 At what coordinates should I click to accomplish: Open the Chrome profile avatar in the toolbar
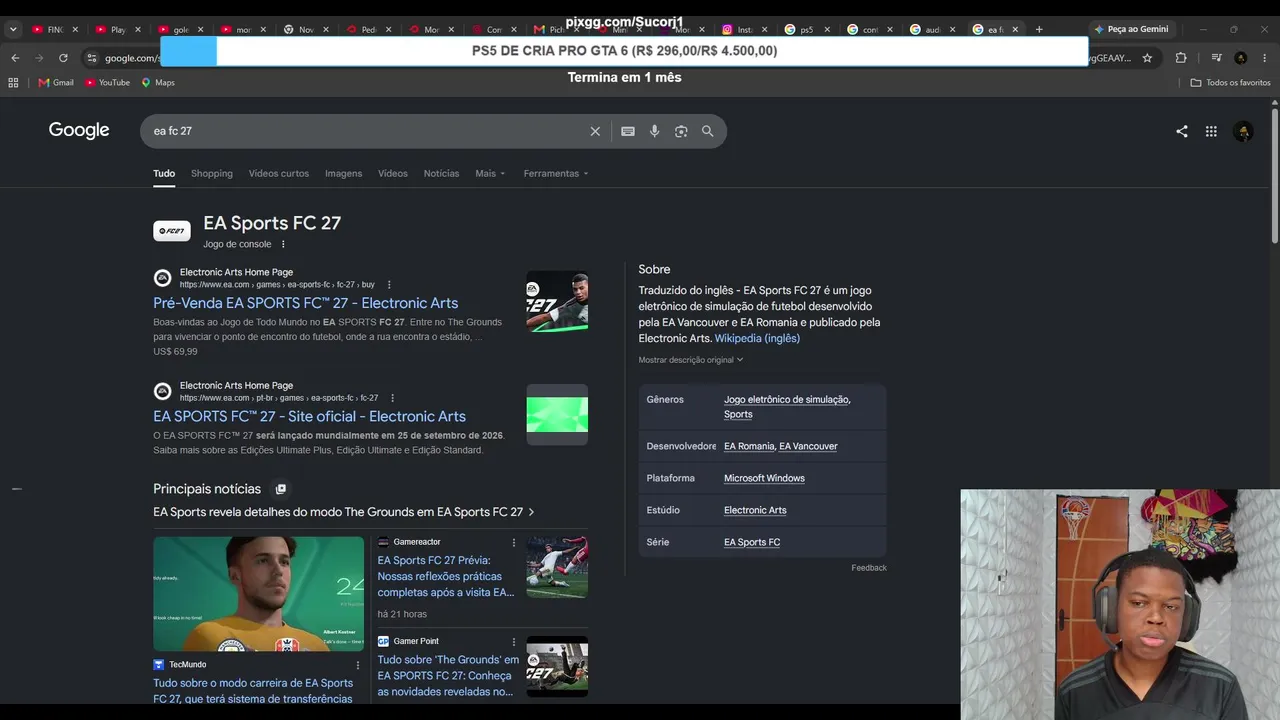click(1241, 58)
